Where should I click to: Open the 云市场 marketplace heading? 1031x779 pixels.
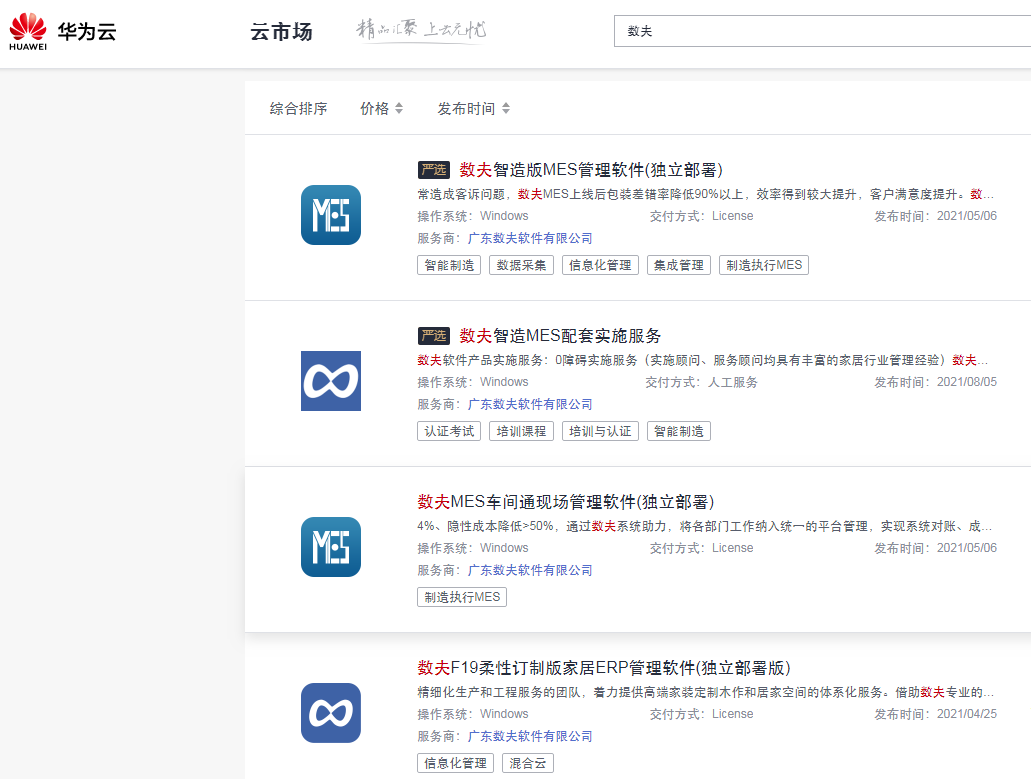click(281, 32)
